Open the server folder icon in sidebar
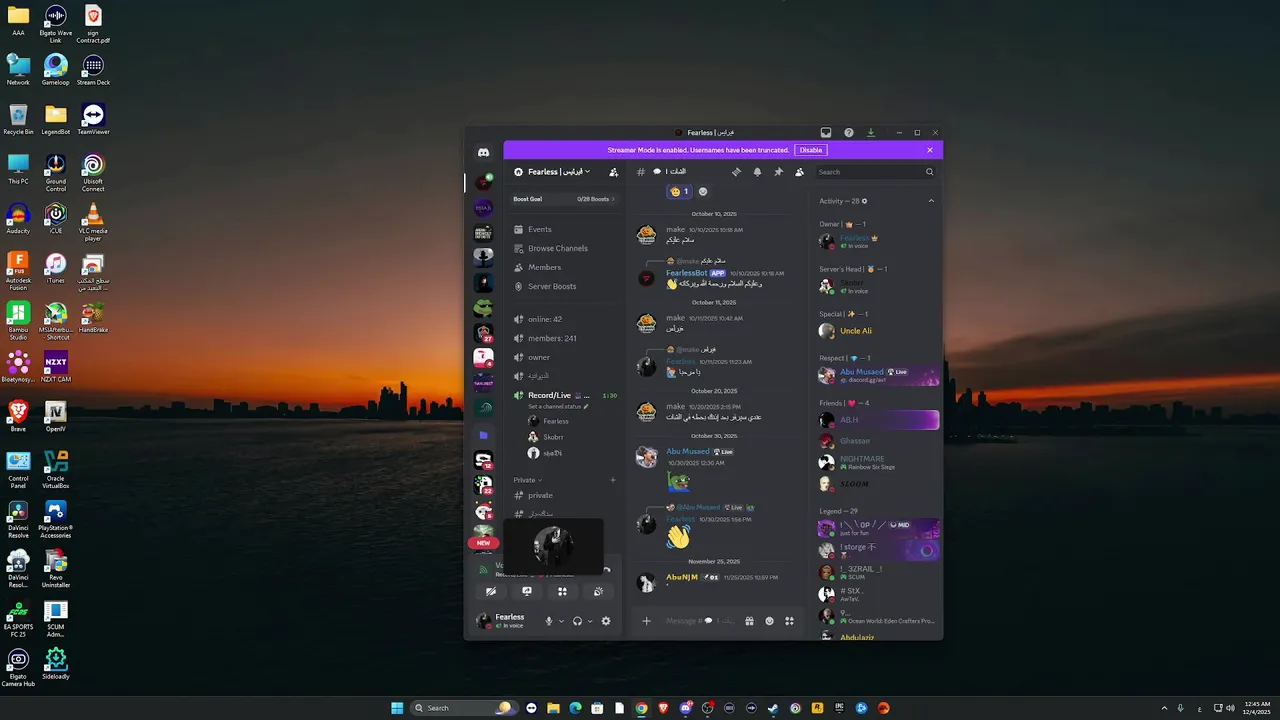 tap(483, 435)
